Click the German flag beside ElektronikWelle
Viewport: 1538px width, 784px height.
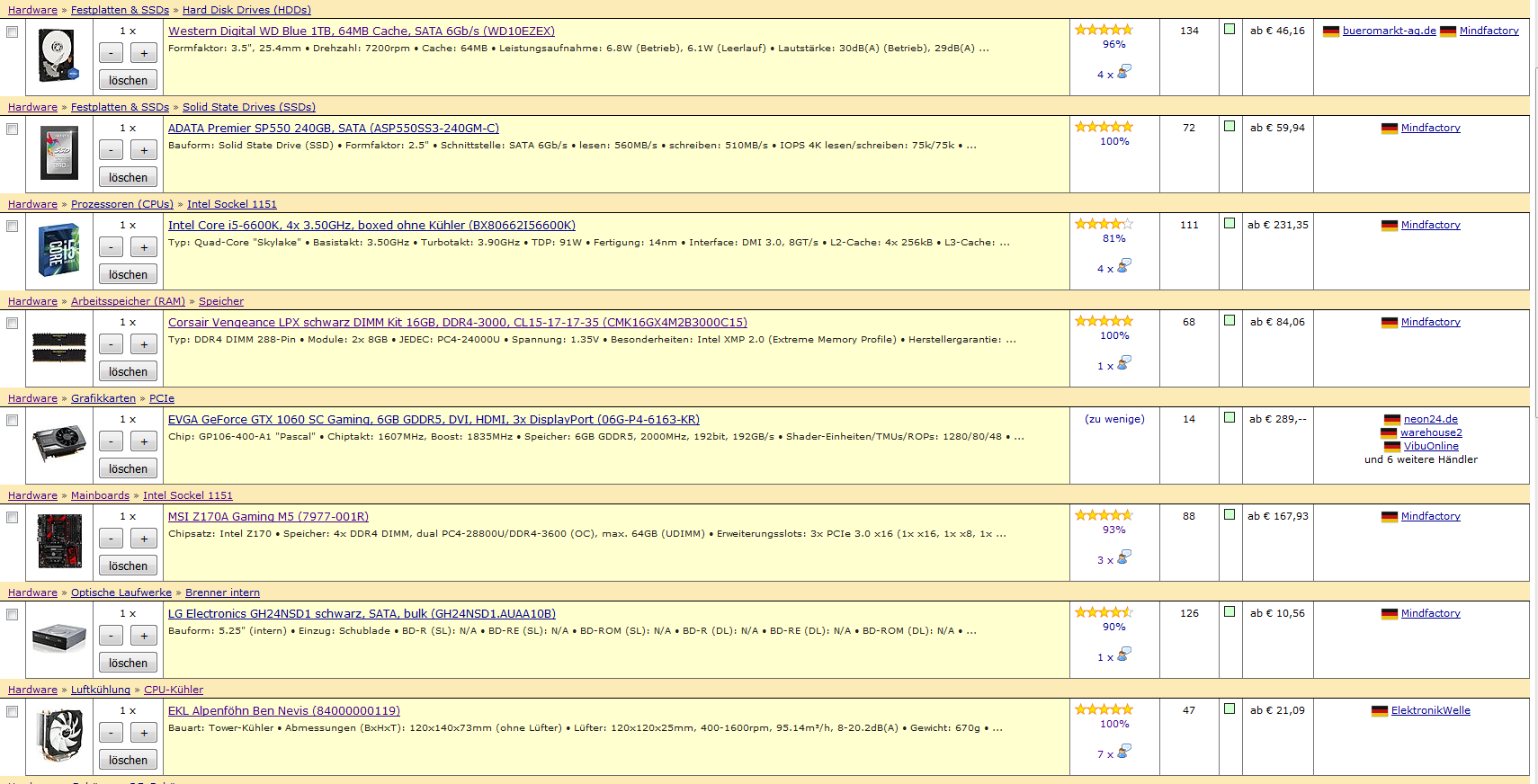point(1380,711)
